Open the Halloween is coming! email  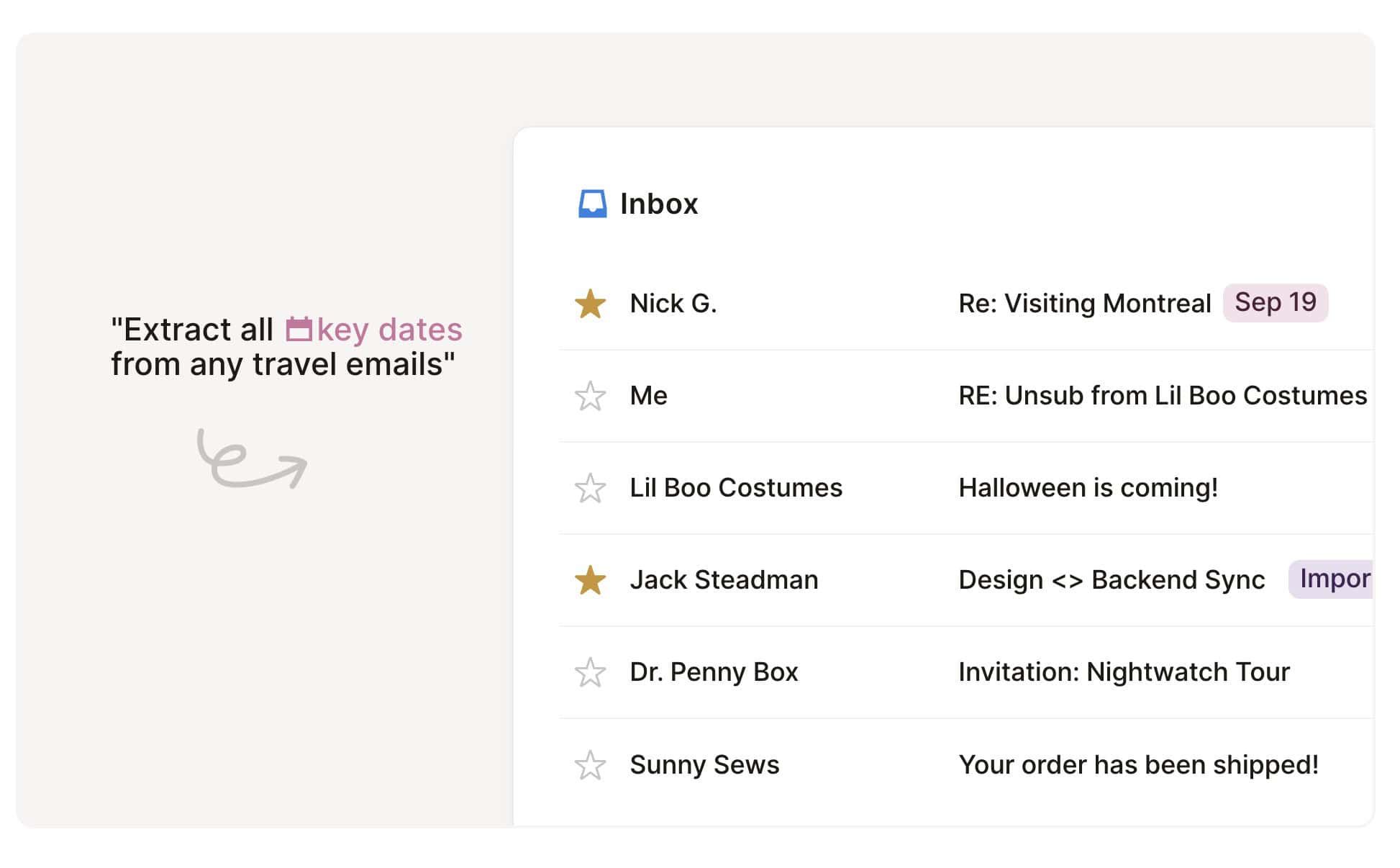click(x=1088, y=488)
